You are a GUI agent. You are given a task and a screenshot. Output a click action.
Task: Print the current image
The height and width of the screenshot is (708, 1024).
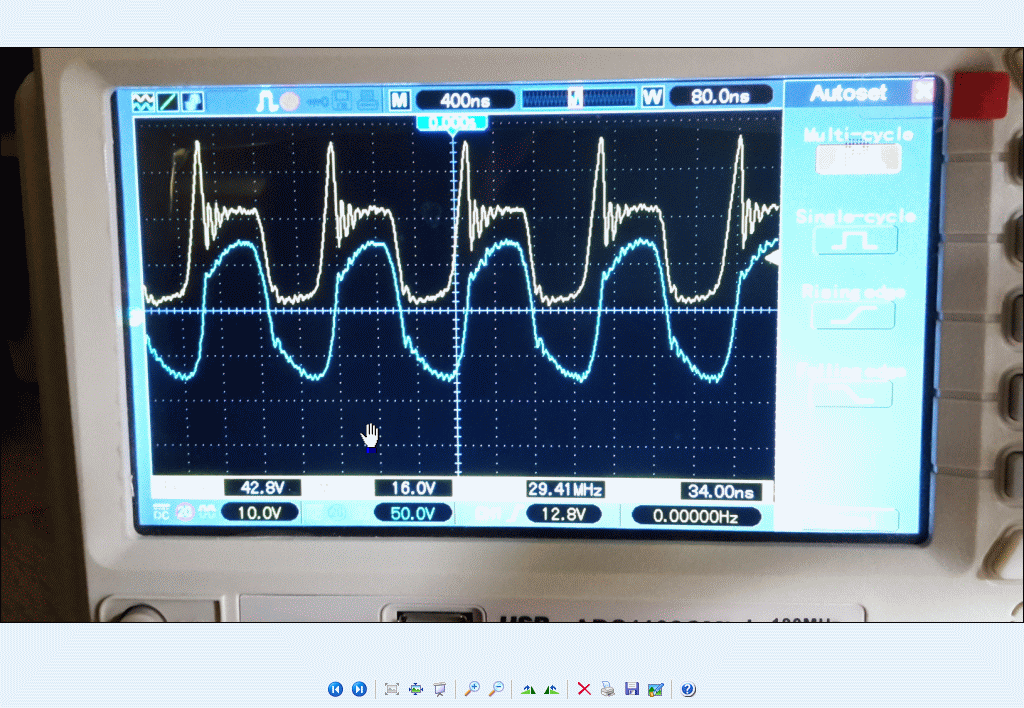click(607, 689)
